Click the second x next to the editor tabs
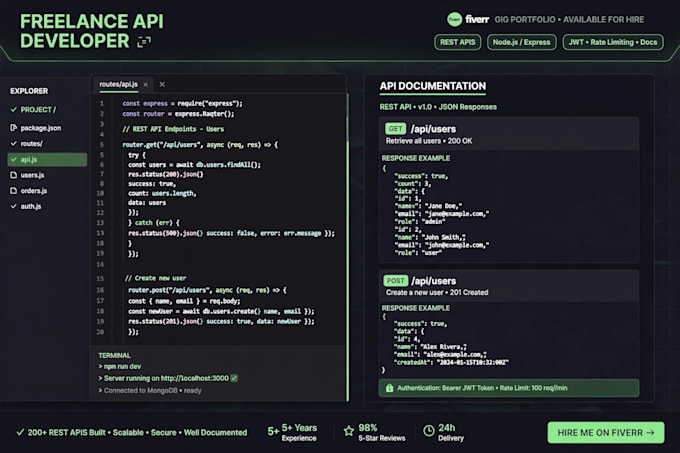 click(x=162, y=84)
